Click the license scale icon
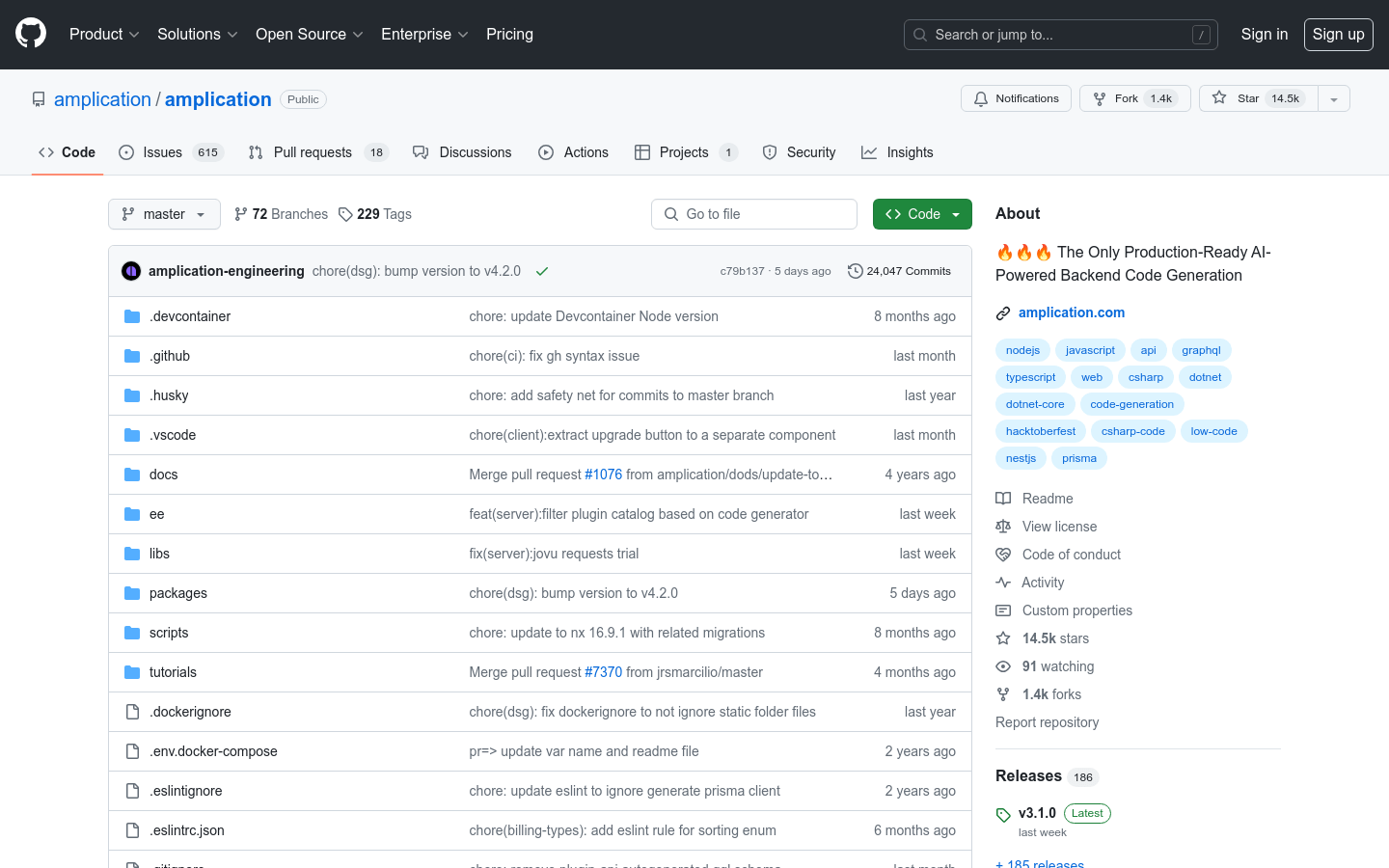This screenshot has height=868, width=1389. pos(1003,527)
